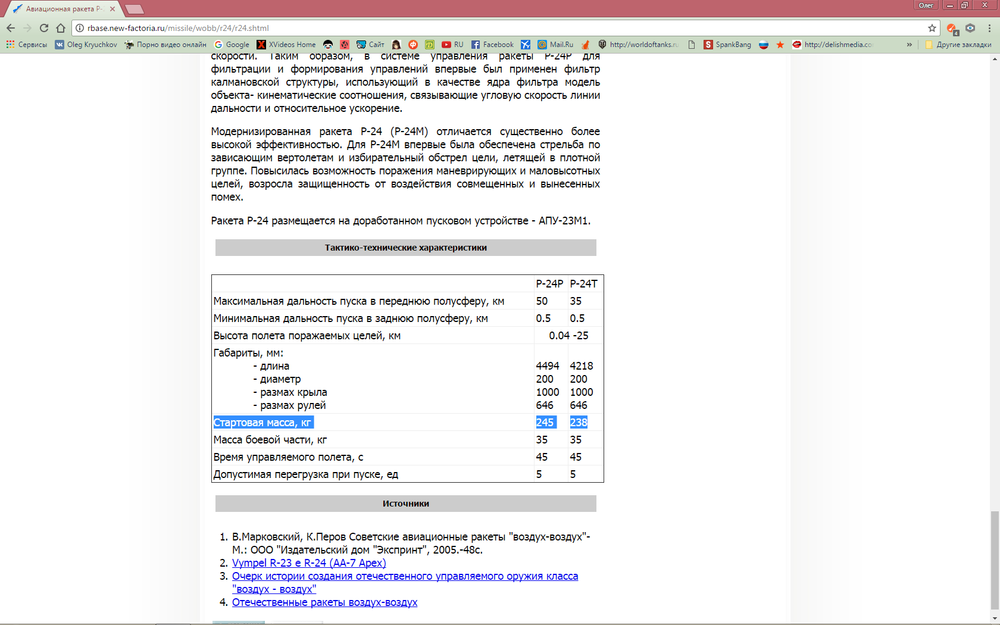View site information icon in address bar

click(79, 28)
